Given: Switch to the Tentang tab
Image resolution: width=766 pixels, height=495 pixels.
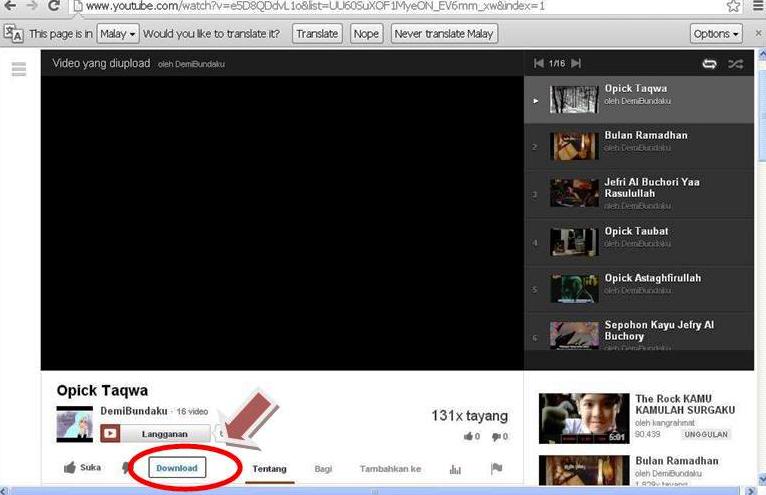Looking at the screenshot, I should pyautogui.click(x=269, y=469).
